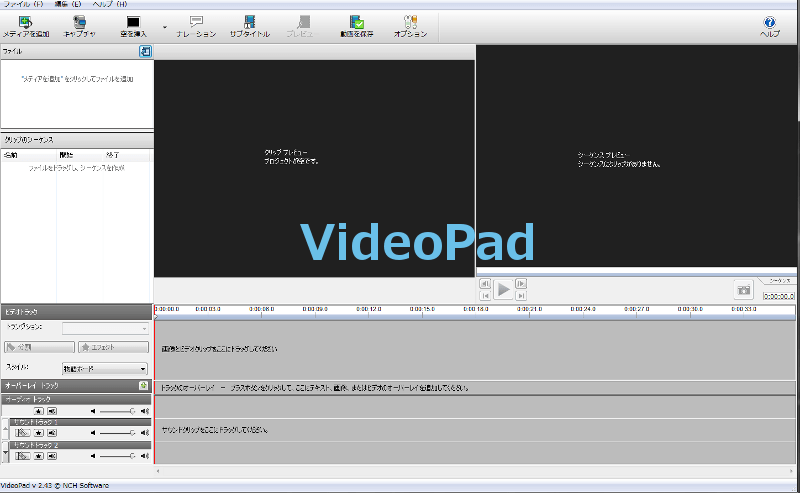Click the Narration speech-bubble icon

(196, 21)
